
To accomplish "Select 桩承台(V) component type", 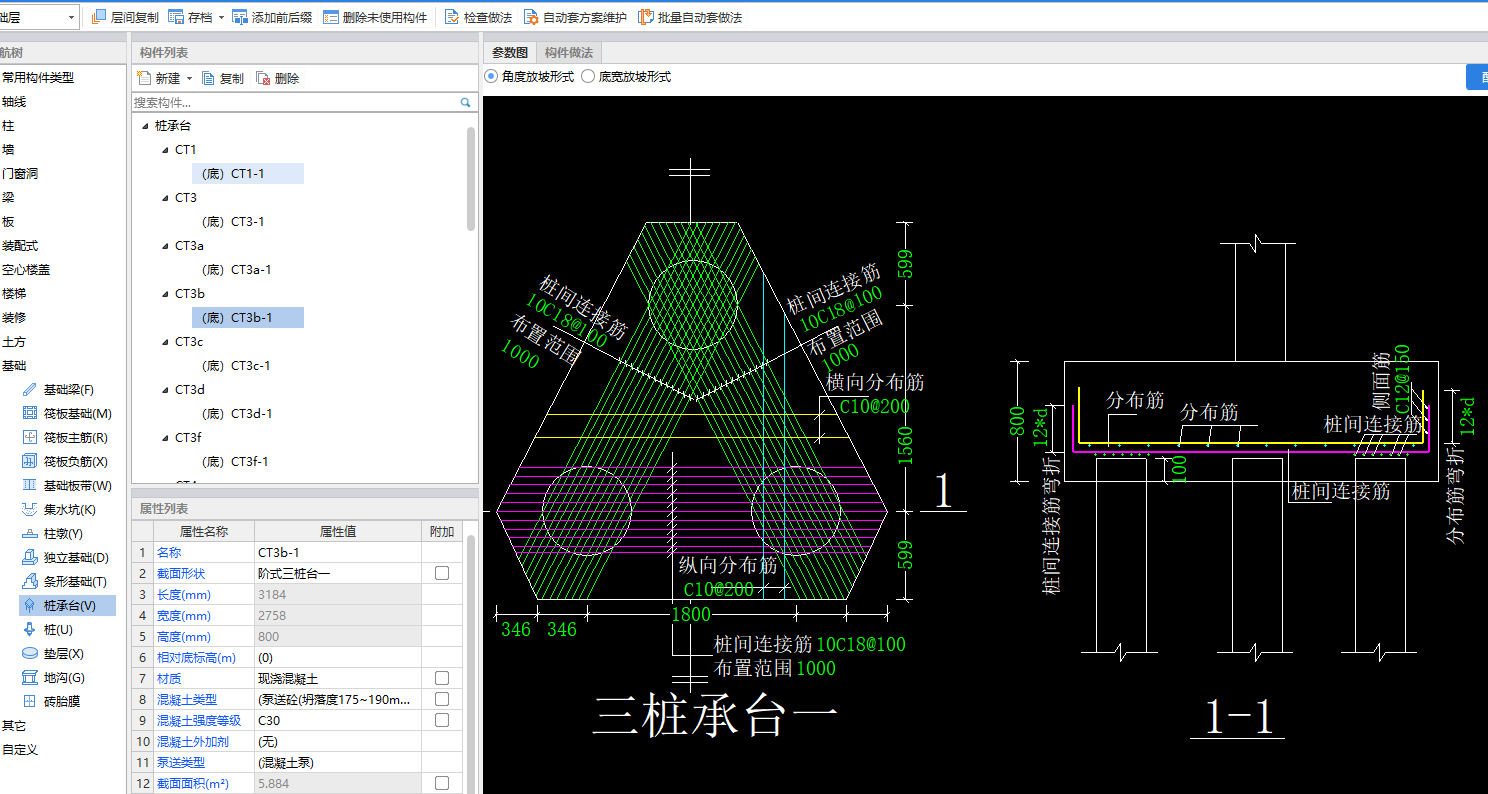I will (x=67, y=605).
